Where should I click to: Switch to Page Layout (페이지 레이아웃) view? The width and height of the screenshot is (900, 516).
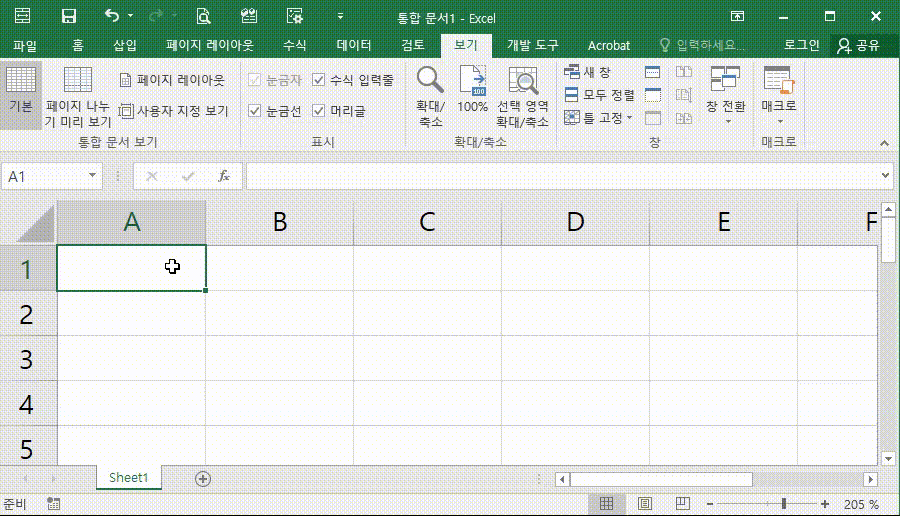(172, 80)
